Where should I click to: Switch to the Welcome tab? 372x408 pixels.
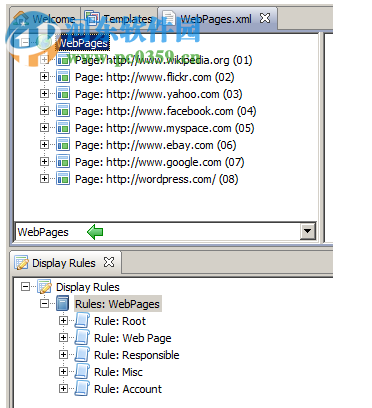pyautogui.click(x=45, y=19)
